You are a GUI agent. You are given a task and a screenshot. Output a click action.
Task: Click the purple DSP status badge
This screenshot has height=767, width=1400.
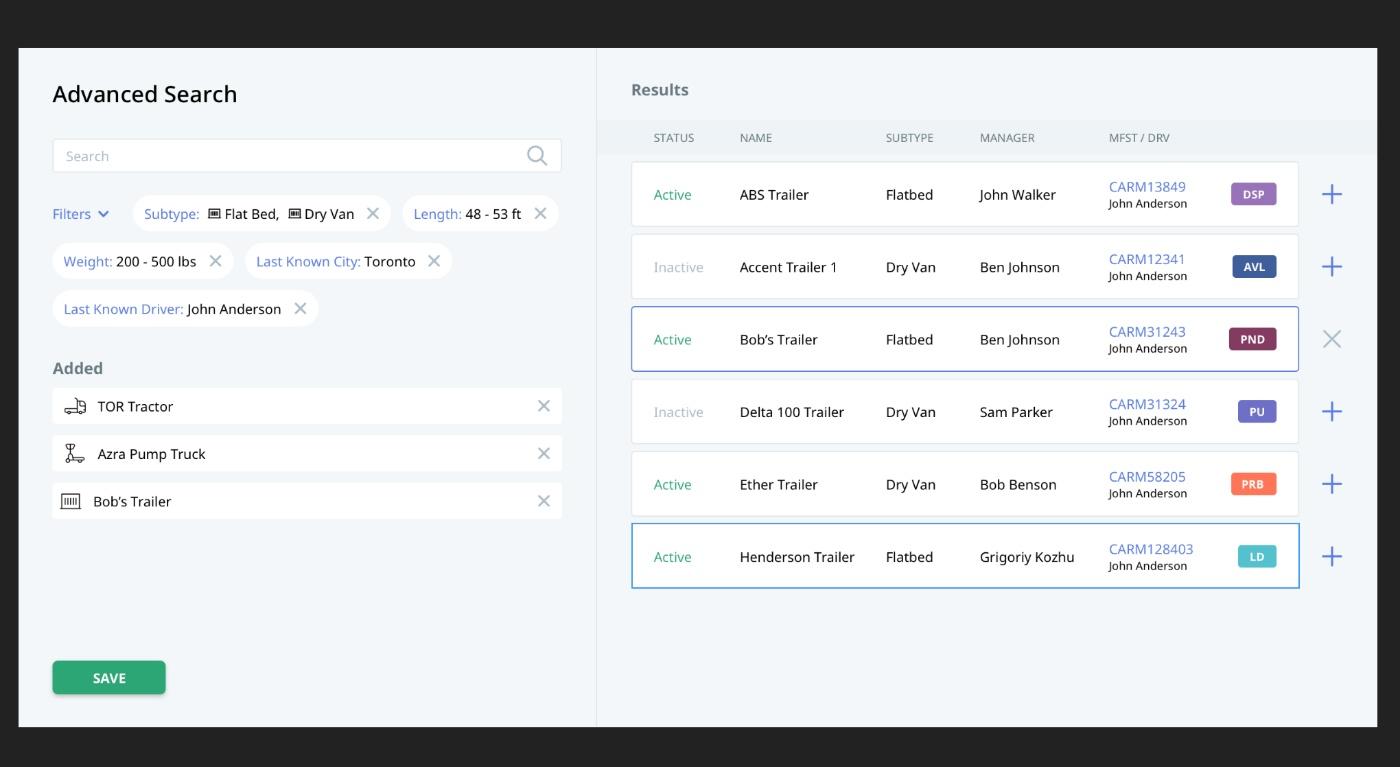(x=1253, y=194)
